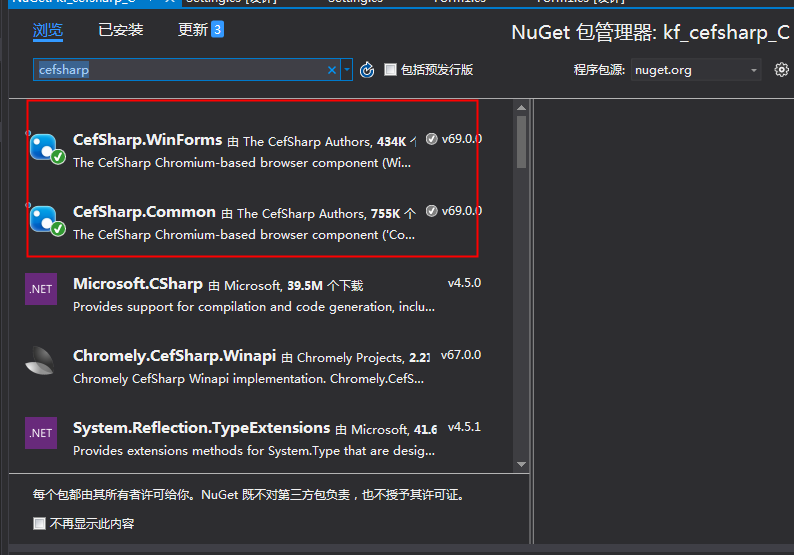Click the CefSharp.Common description text
794x555 pixels.
[x=244, y=235]
